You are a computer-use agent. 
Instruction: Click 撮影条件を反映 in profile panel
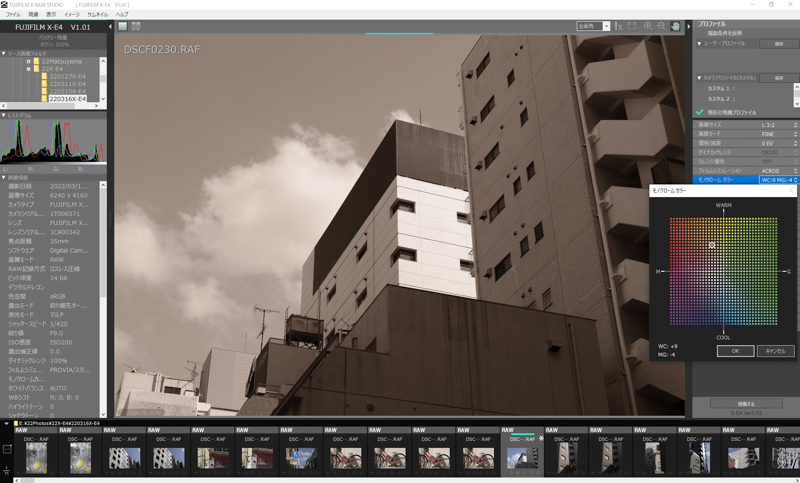(724, 33)
